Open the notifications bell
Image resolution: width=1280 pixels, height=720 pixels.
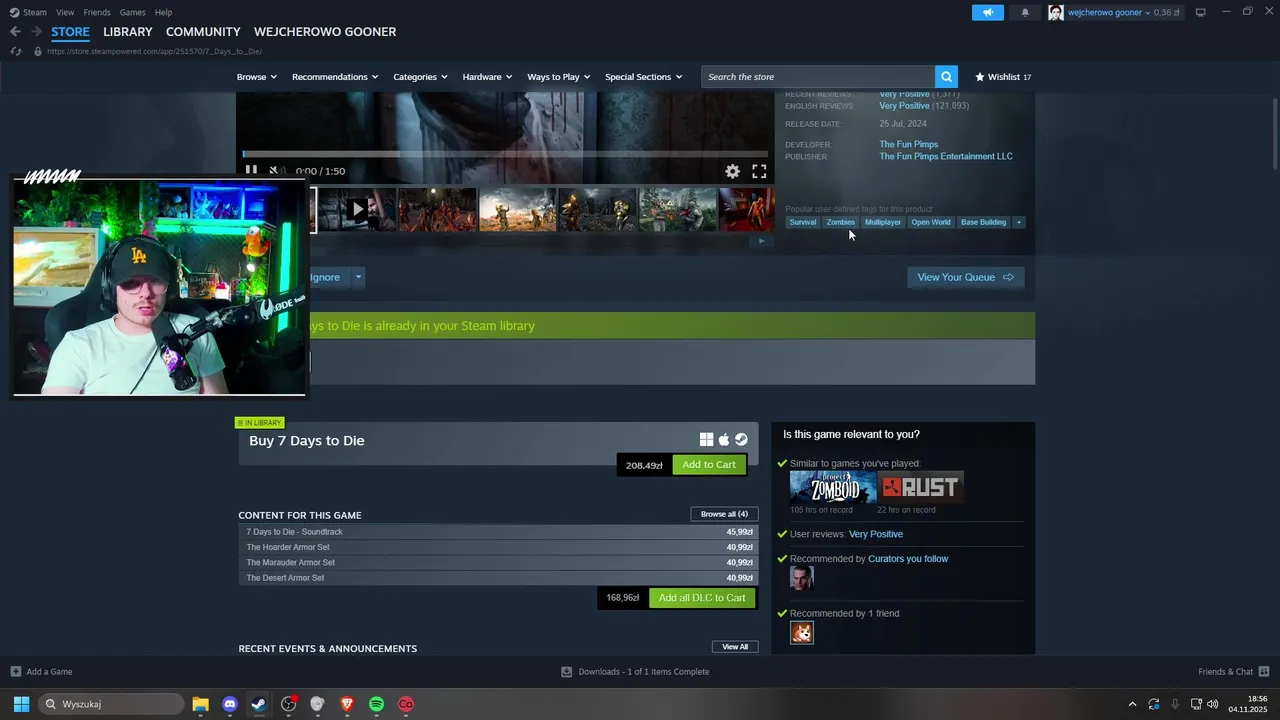[x=1025, y=12]
